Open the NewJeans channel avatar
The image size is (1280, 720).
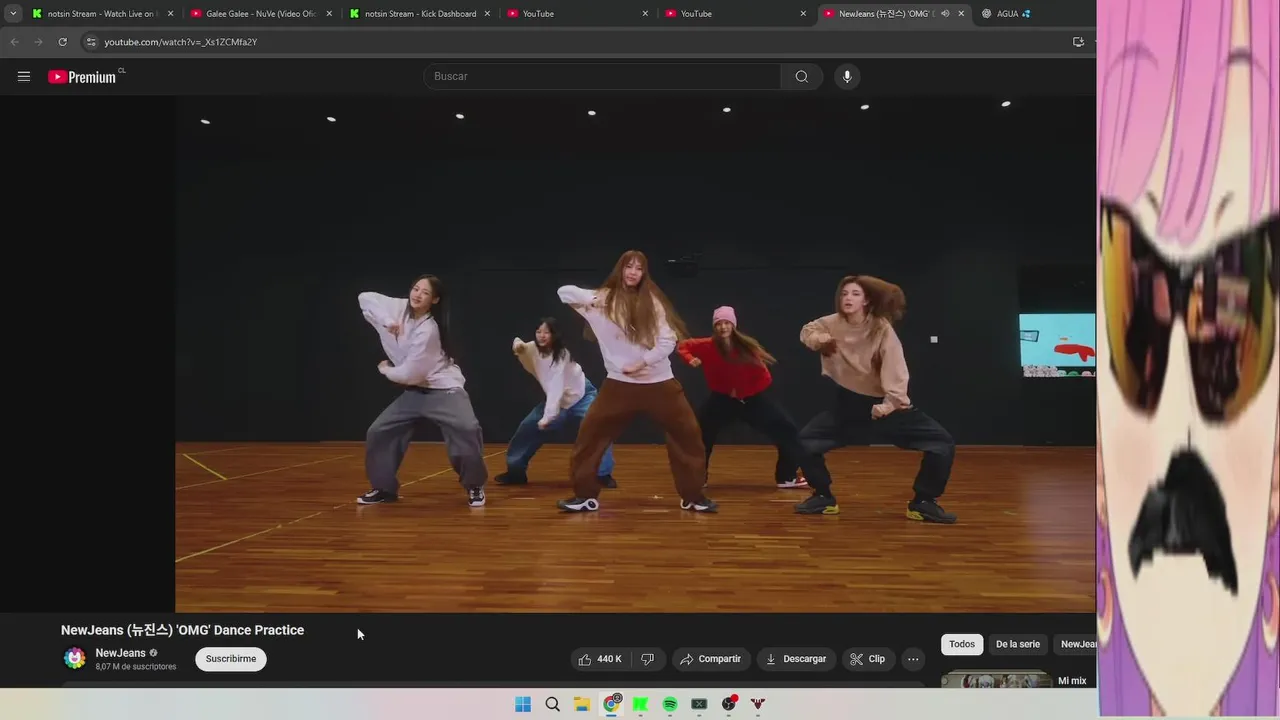75,658
